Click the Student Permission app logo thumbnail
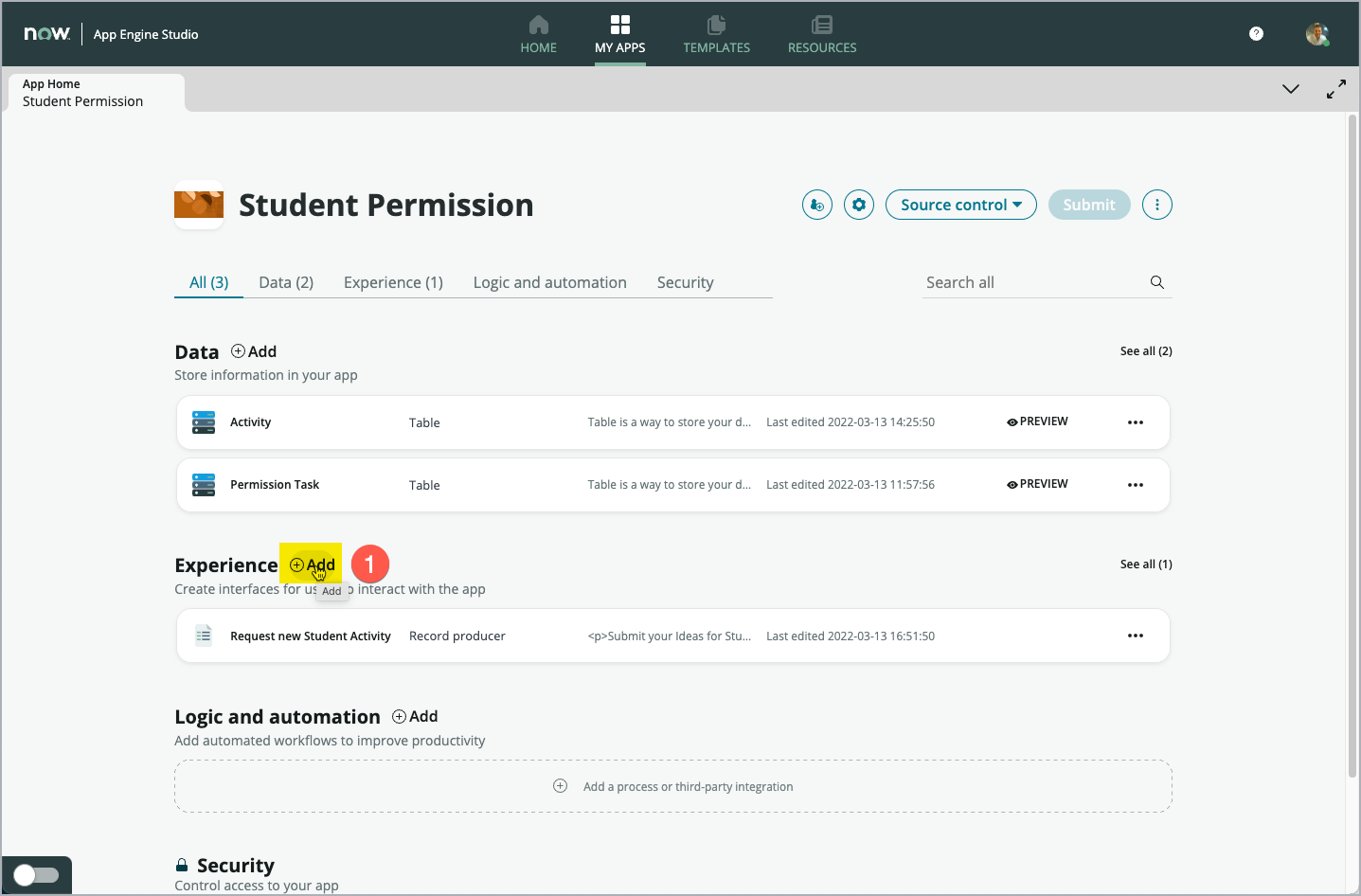Screen dimensions: 1361x896 [199, 205]
